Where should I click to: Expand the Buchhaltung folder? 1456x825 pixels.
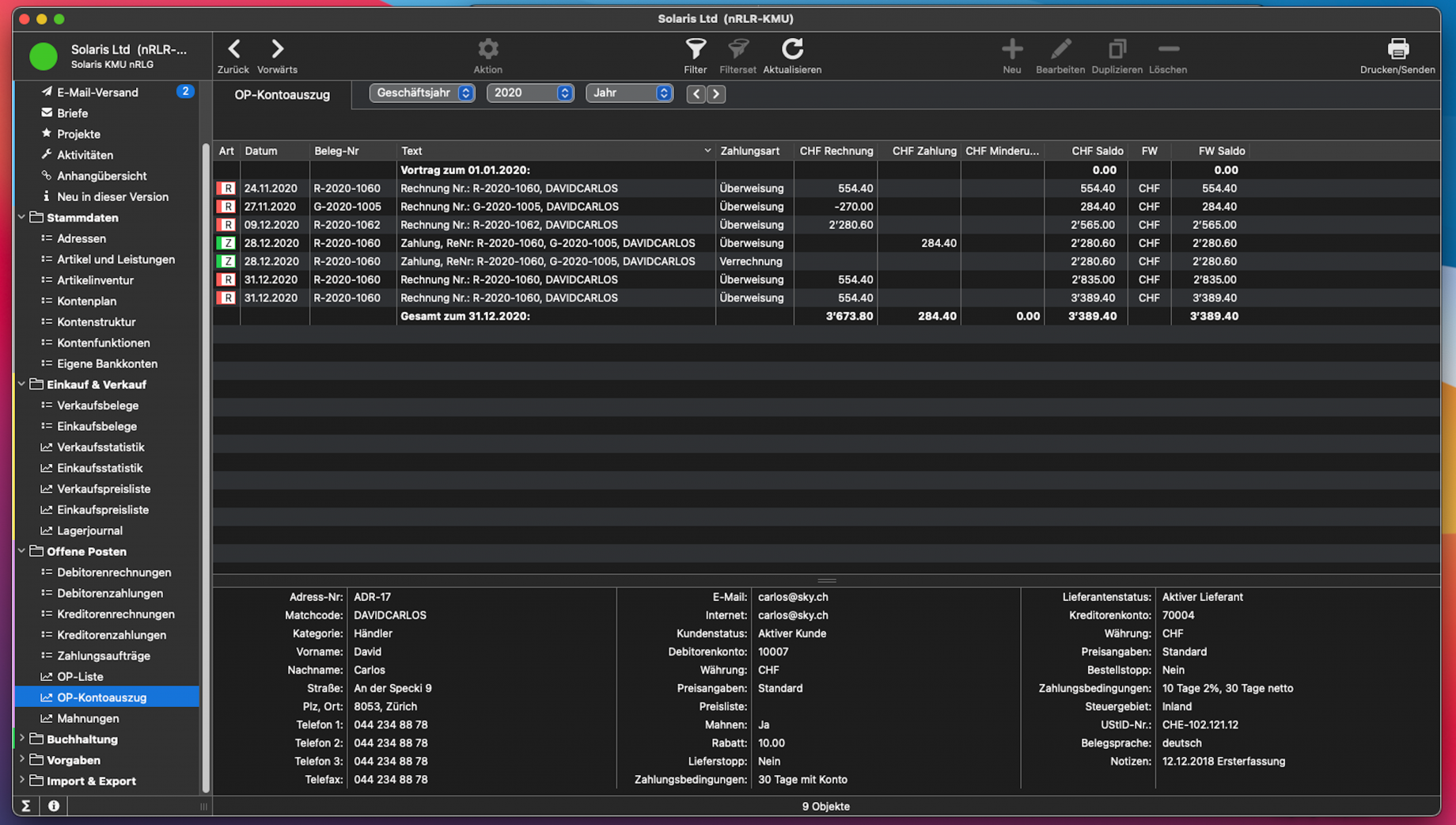(x=22, y=739)
